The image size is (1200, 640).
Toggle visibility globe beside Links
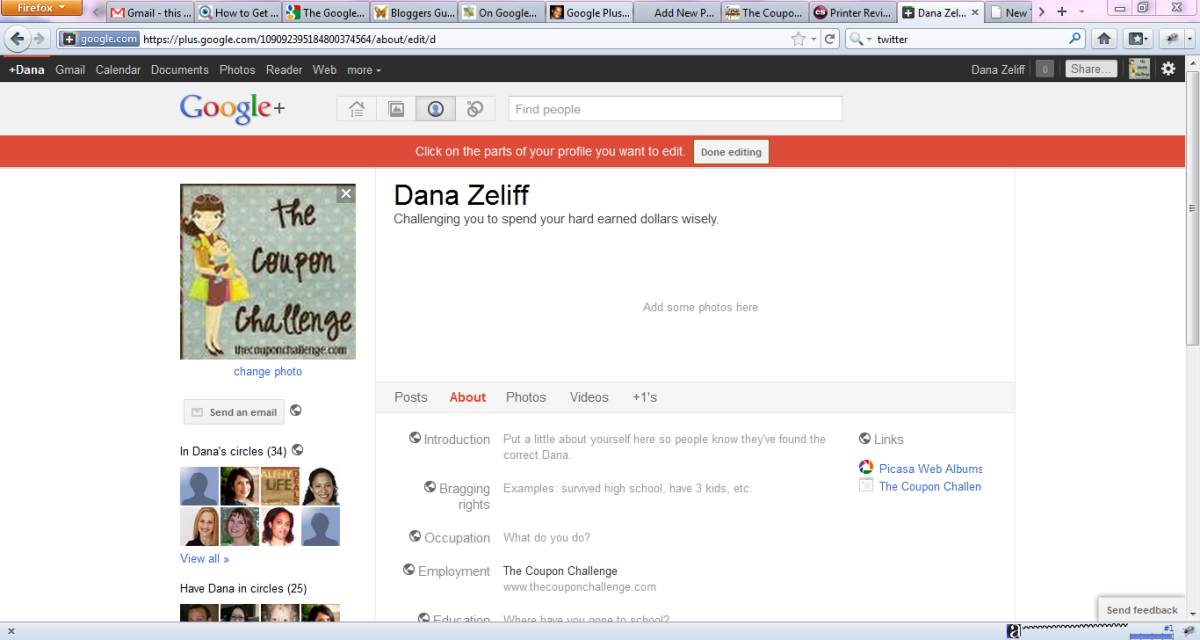pyautogui.click(x=865, y=438)
